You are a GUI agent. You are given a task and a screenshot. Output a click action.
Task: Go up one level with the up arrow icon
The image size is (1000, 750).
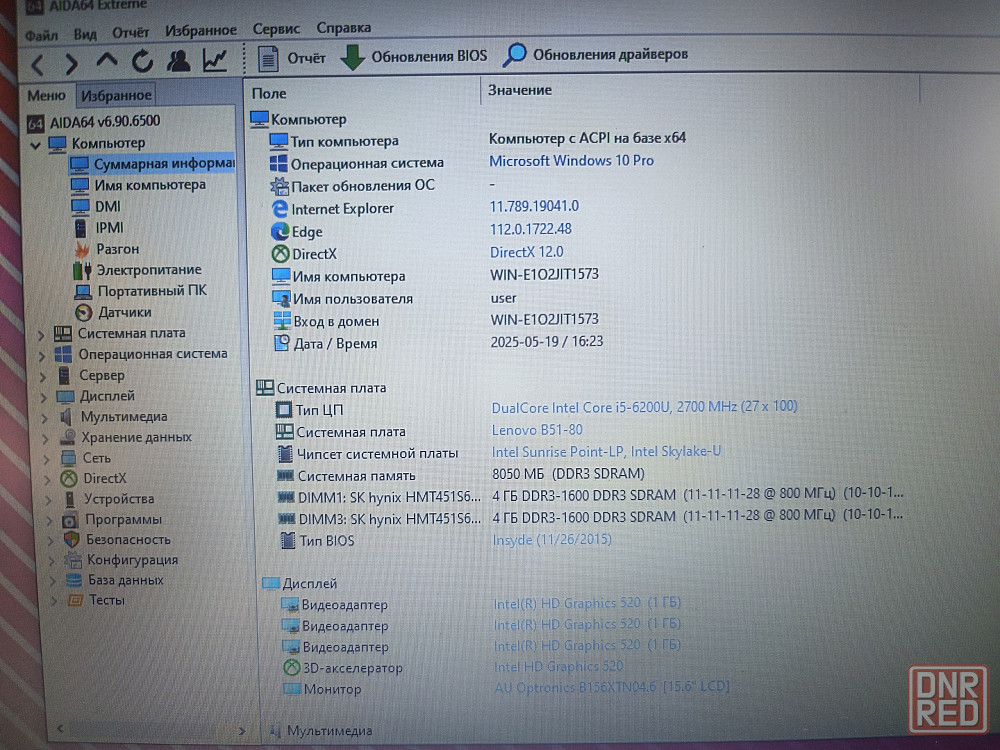(x=107, y=61)
